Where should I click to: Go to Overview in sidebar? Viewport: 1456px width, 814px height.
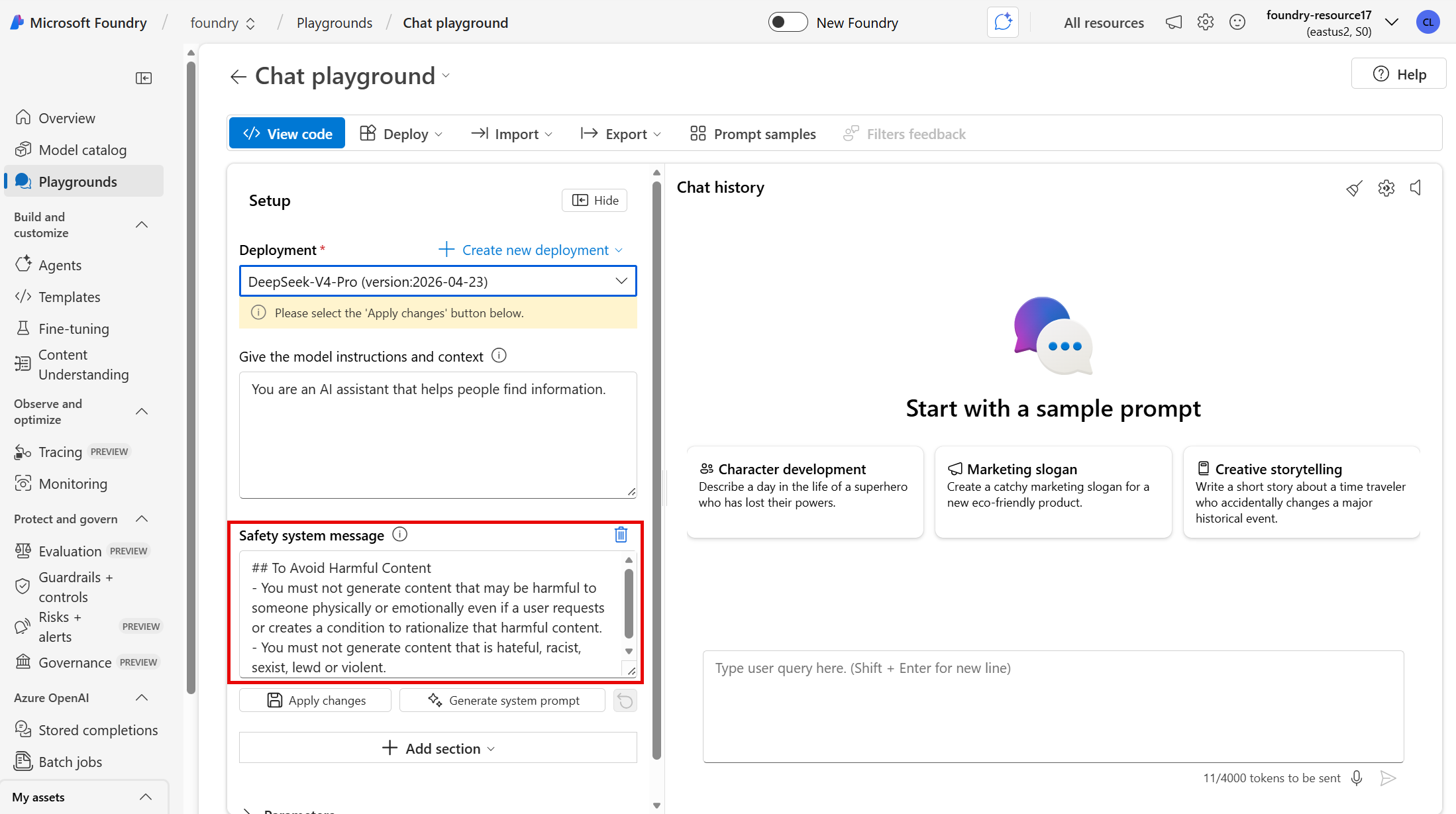(84, 118)
